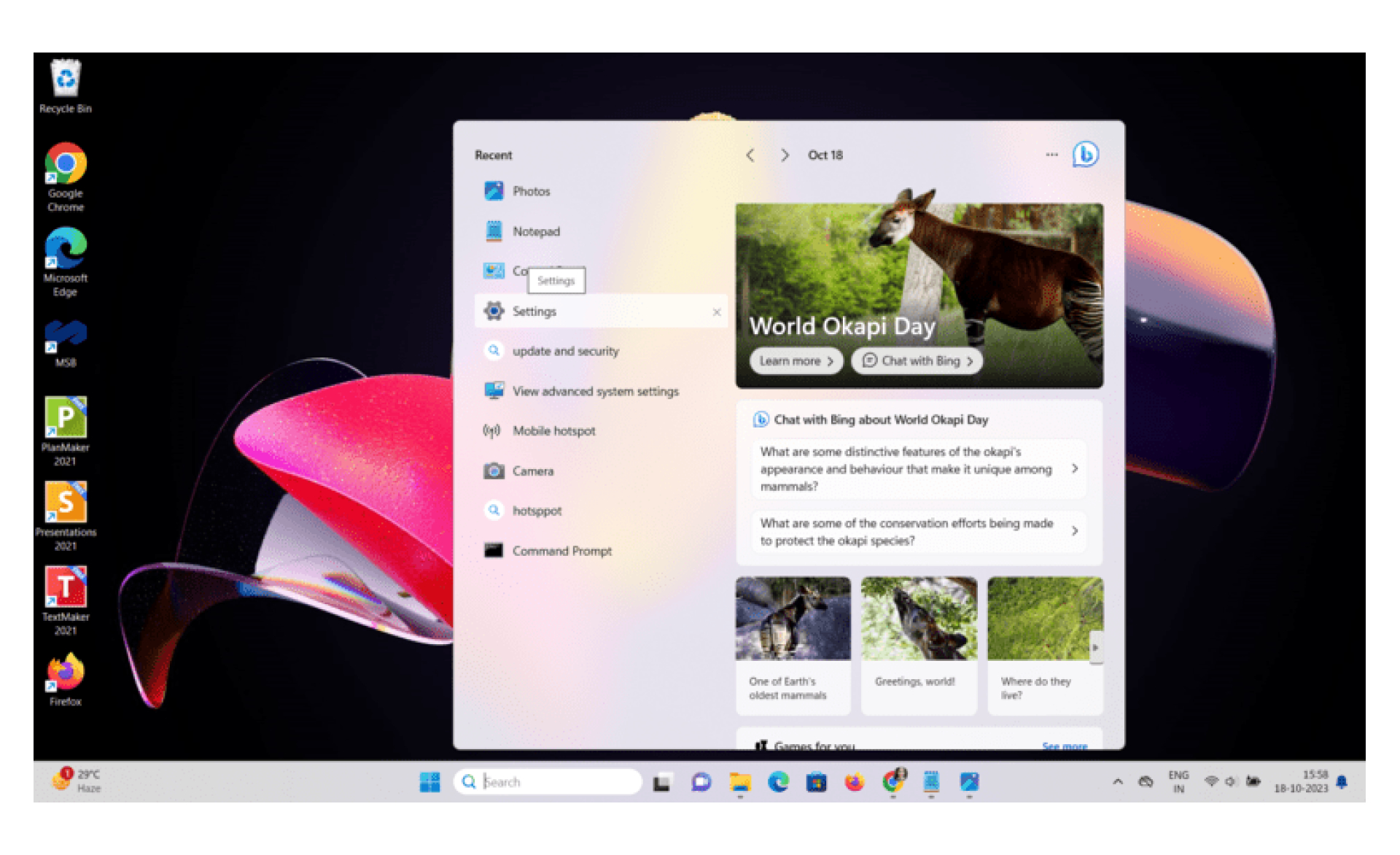Open the three-dot more options menu

(x=1051, y=154)
